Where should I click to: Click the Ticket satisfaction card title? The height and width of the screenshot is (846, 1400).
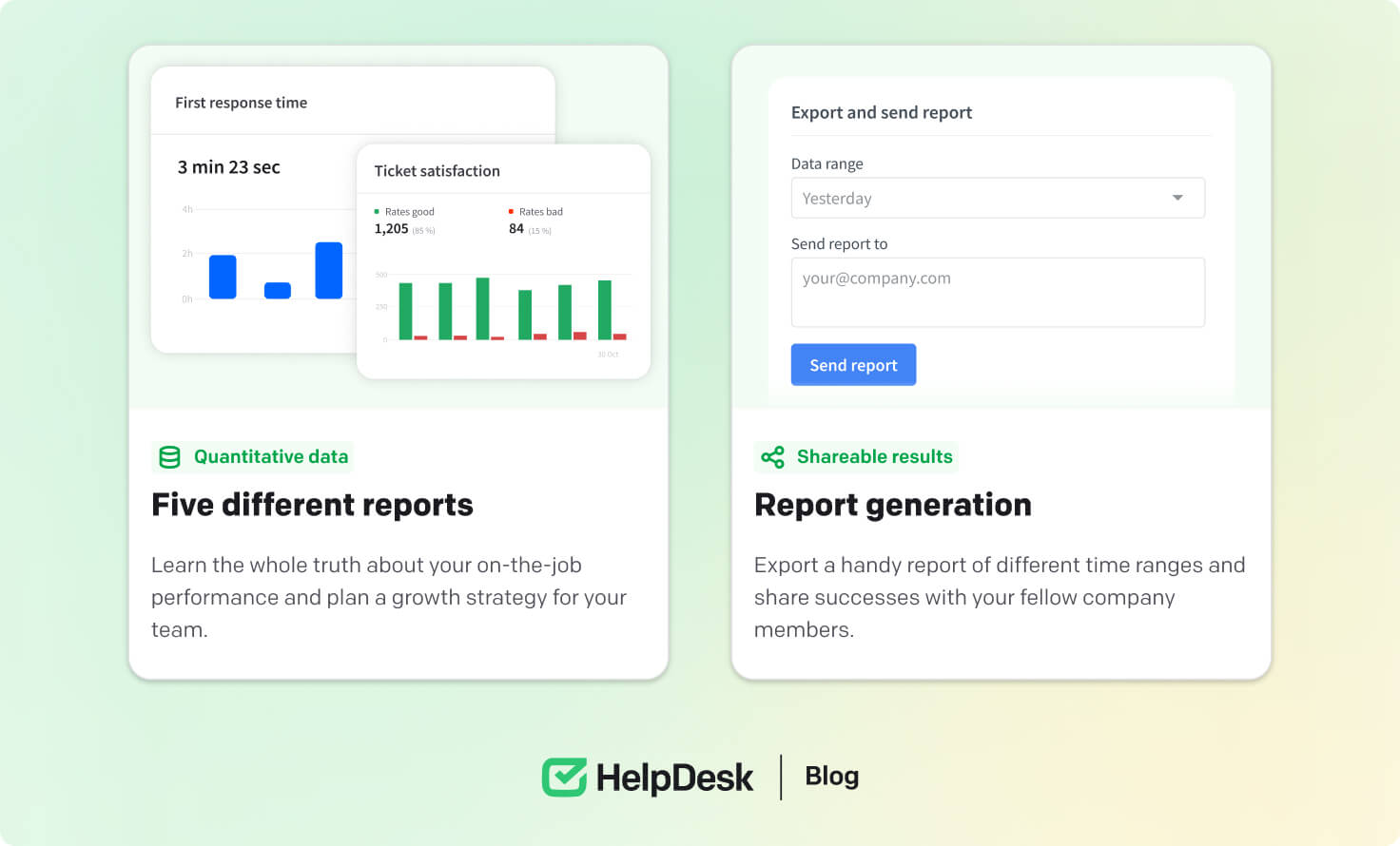(437, 171)
